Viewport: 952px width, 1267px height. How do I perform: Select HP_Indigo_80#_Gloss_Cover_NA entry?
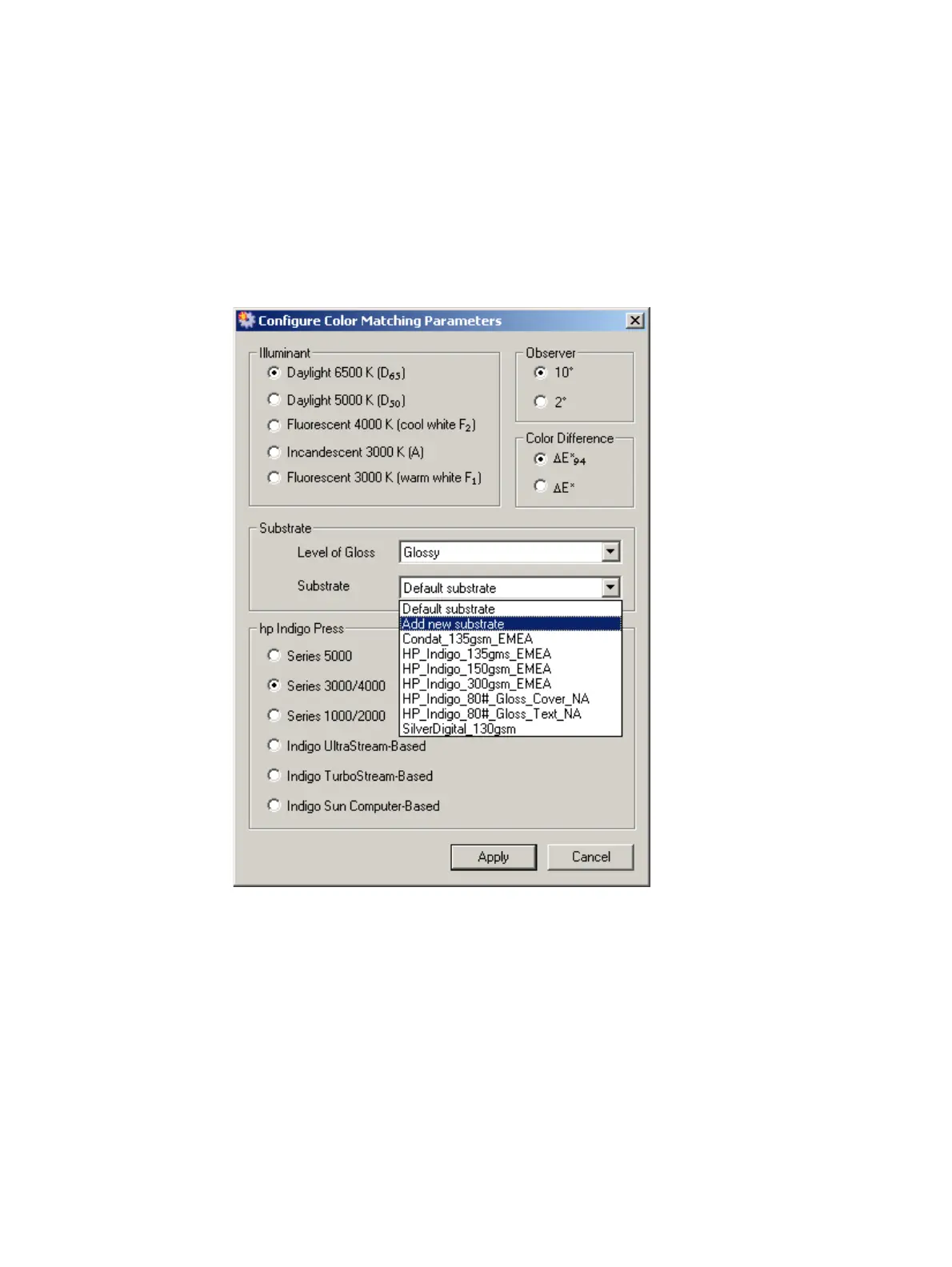tap(510, 699)
